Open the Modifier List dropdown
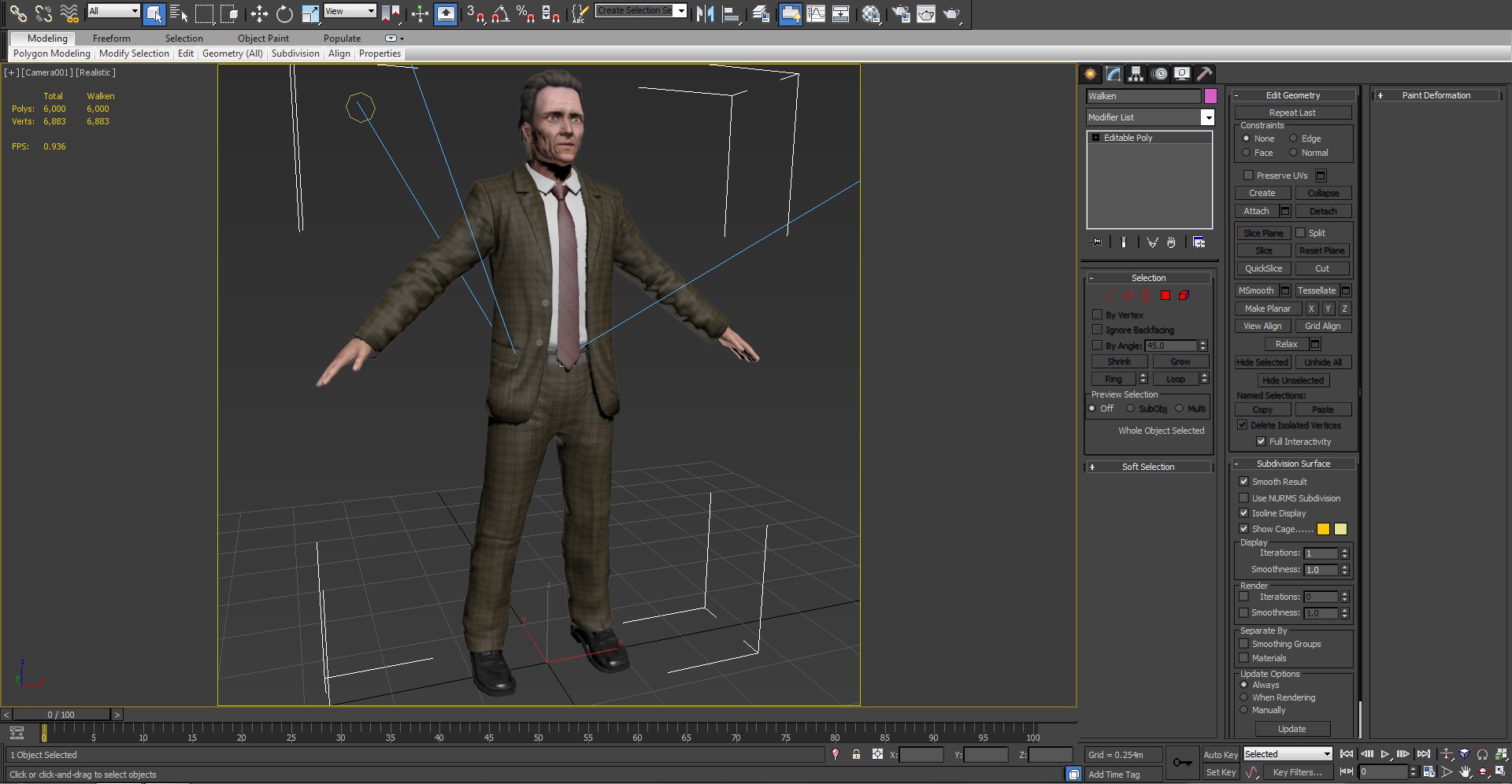Image resolution: width=1512 pixels, height=784 pixels. (1207, 117)
